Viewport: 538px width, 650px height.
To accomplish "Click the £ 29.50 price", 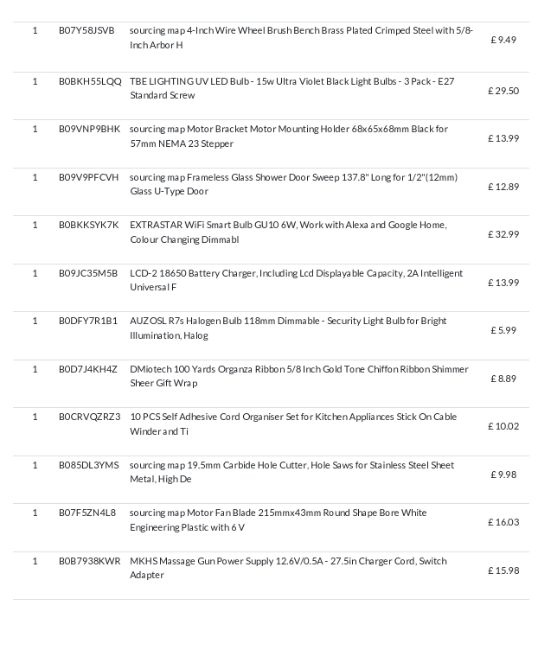I will 503,91.
